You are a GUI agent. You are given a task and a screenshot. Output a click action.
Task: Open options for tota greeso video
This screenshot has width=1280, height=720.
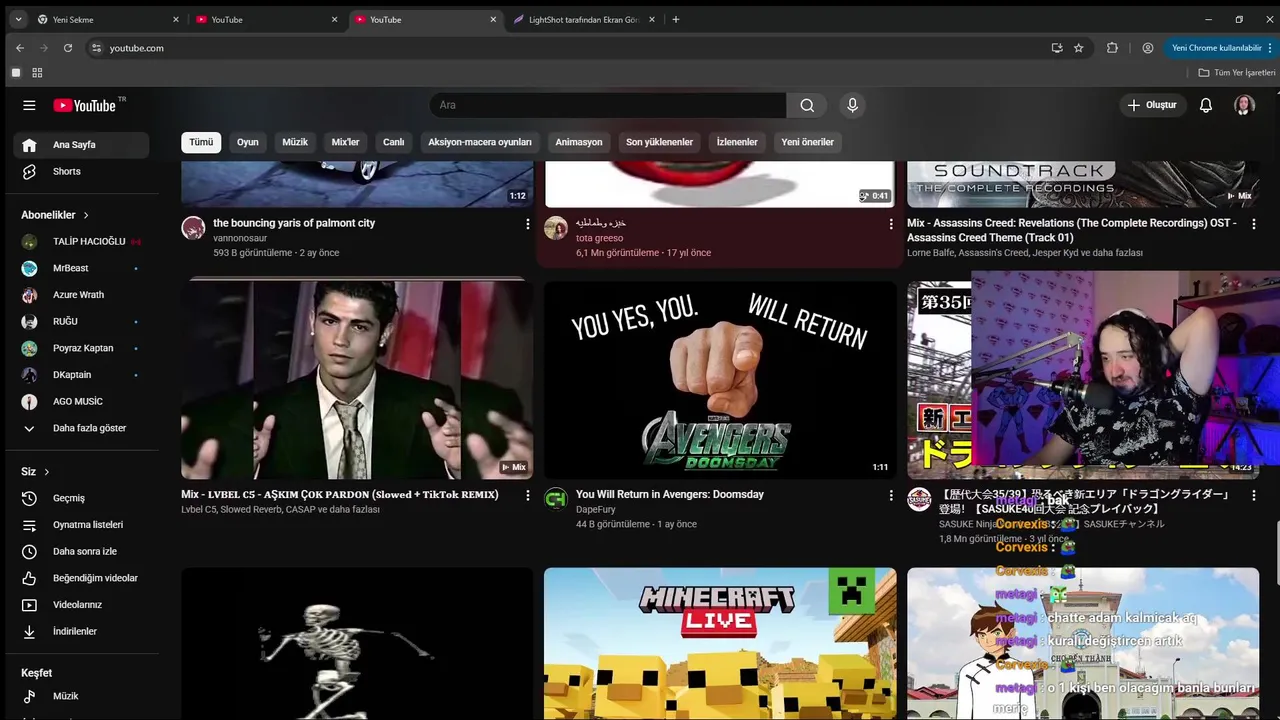point(891,224)
